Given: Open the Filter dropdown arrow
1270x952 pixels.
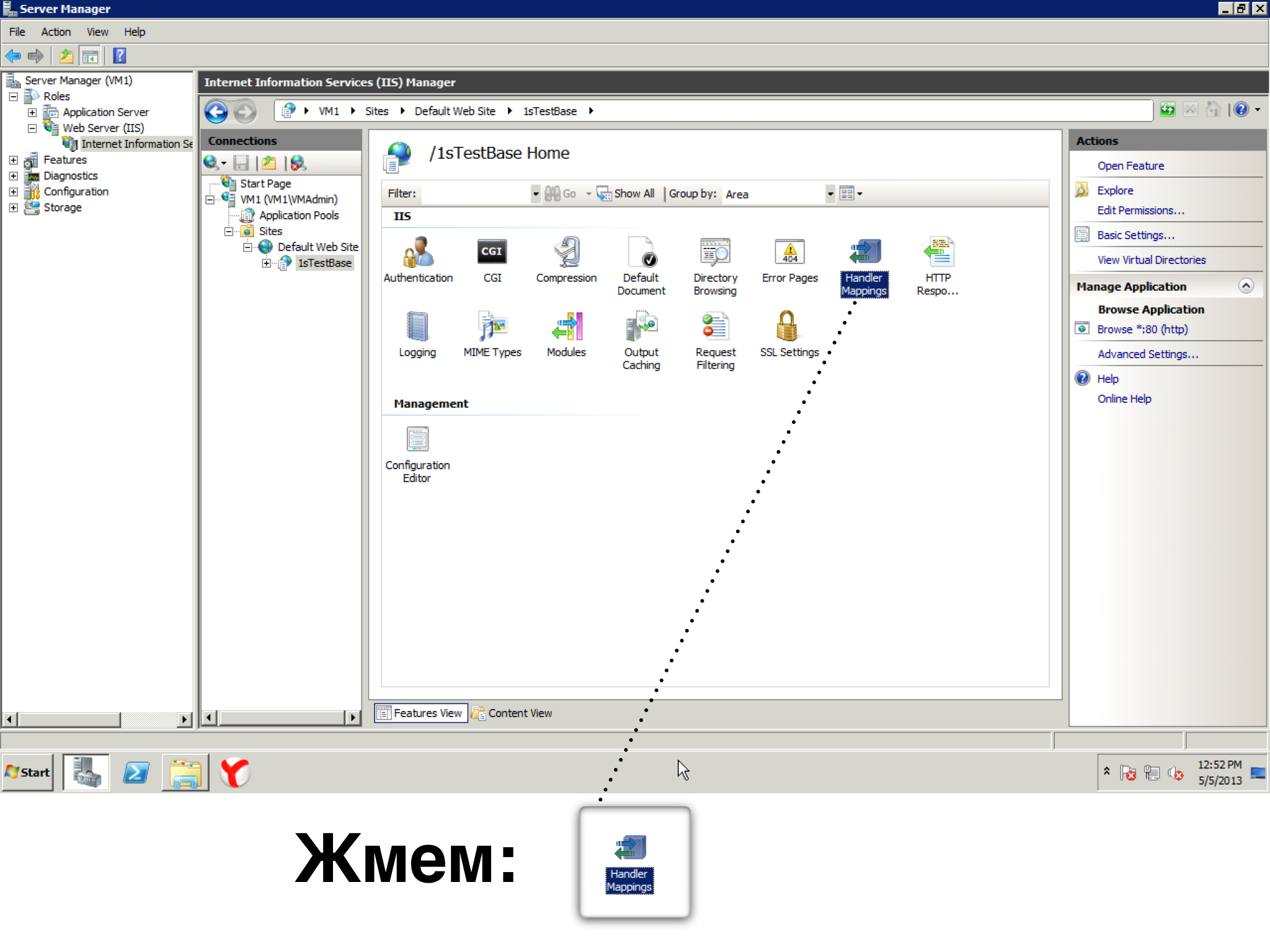Looking at the screenshot, I should point(536,194).
